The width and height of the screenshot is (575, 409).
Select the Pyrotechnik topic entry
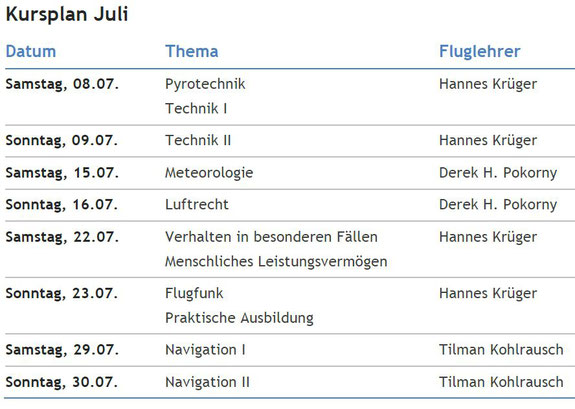pos(205,84)
